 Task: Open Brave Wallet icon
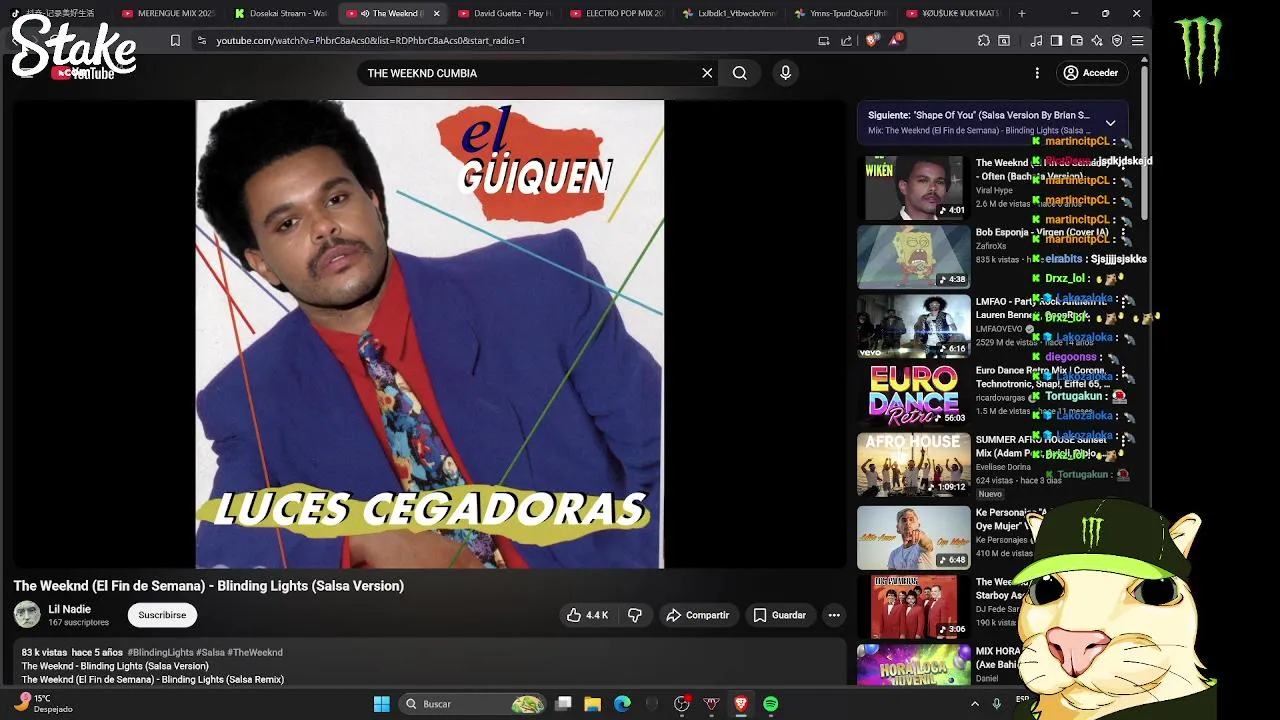[x=1077, y=40]
